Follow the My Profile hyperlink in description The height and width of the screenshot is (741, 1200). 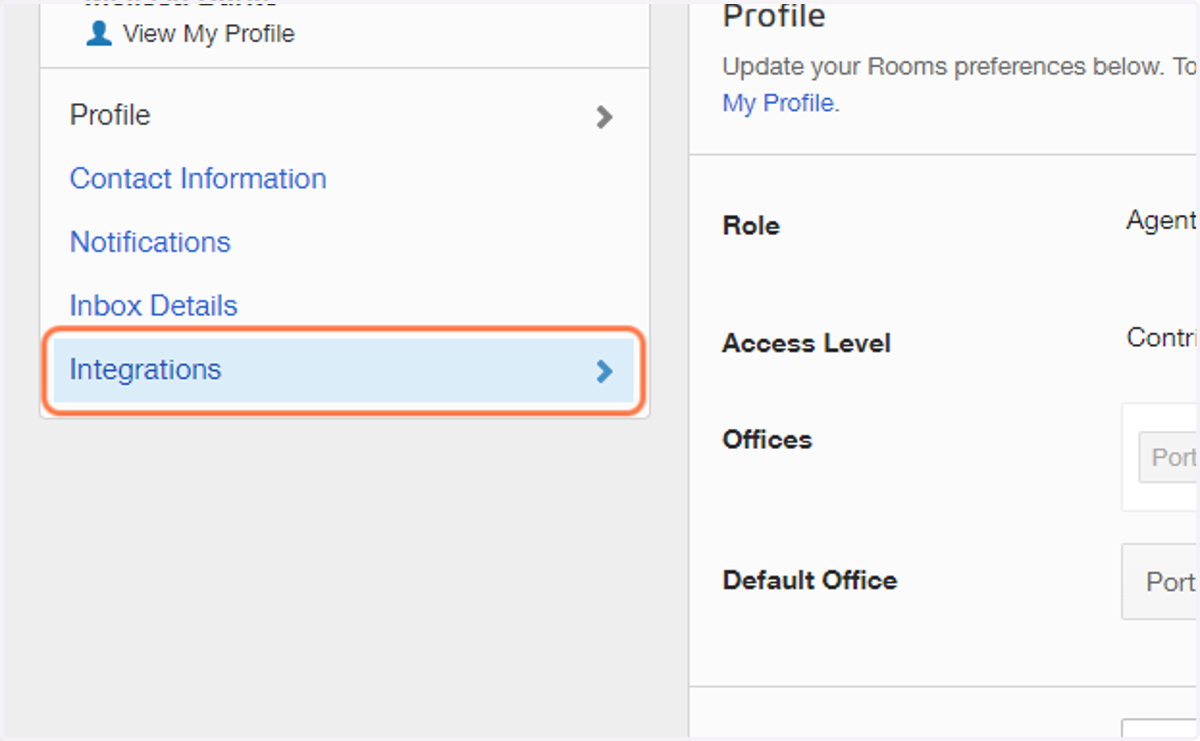778,103
